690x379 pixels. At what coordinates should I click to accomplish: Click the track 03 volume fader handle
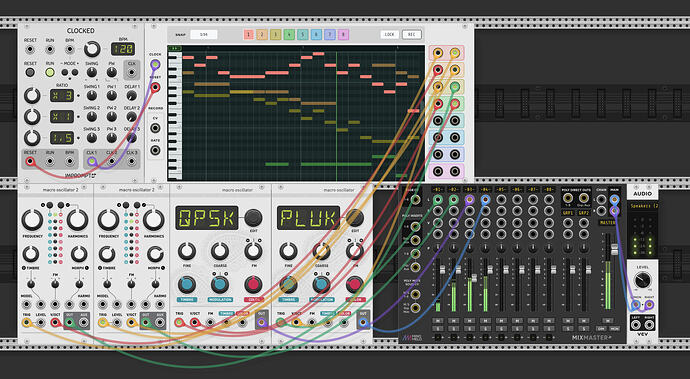pos(474,278)
